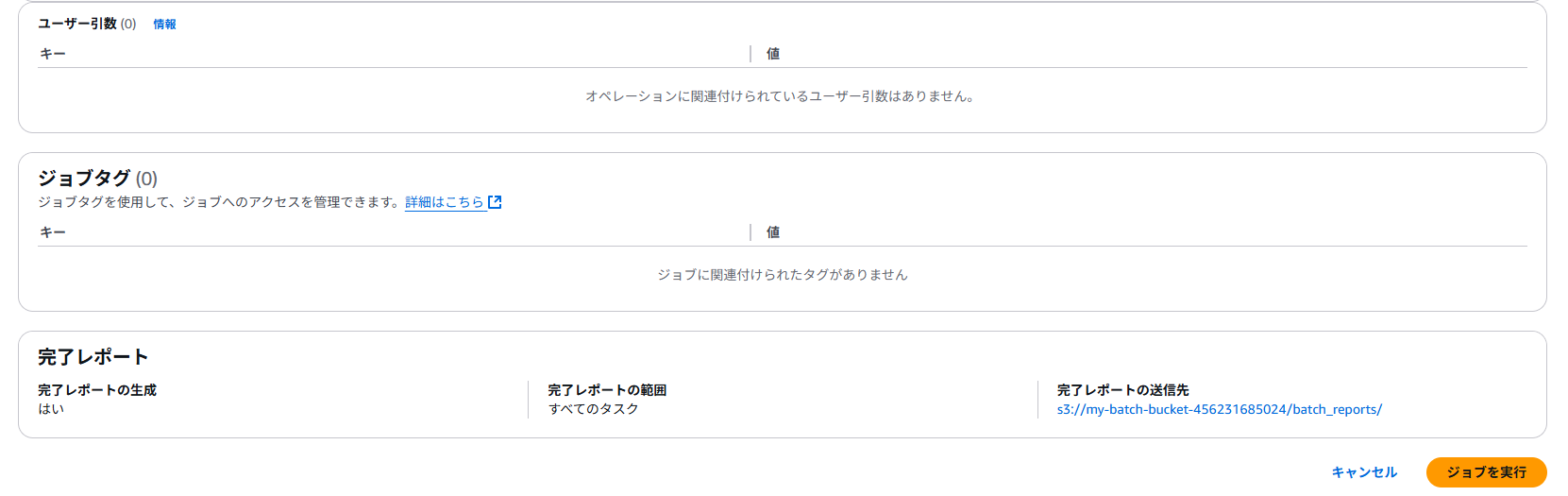The width and height of the screenshot is (1568, 496).
Task: Click the 完了レポート section heading
Action: [93, 357]
